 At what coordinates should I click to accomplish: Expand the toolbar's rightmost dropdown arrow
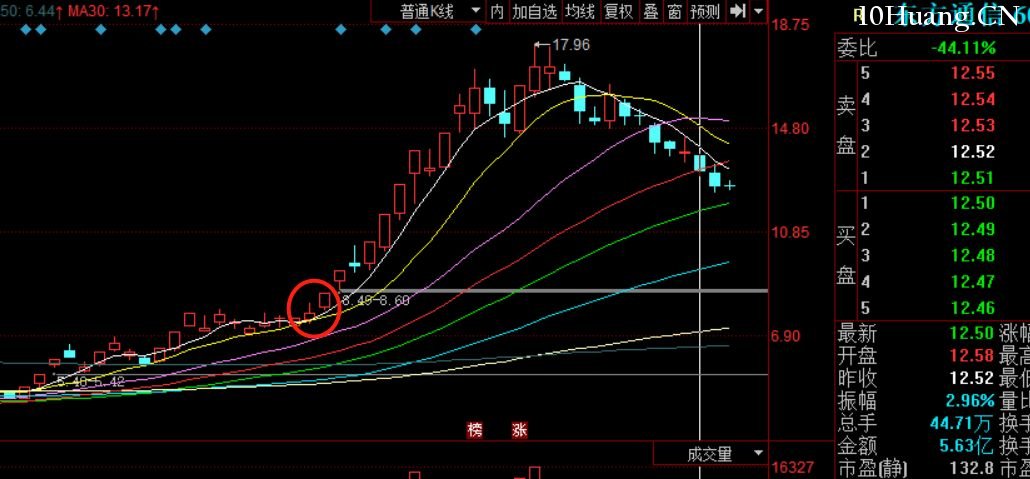759,11
